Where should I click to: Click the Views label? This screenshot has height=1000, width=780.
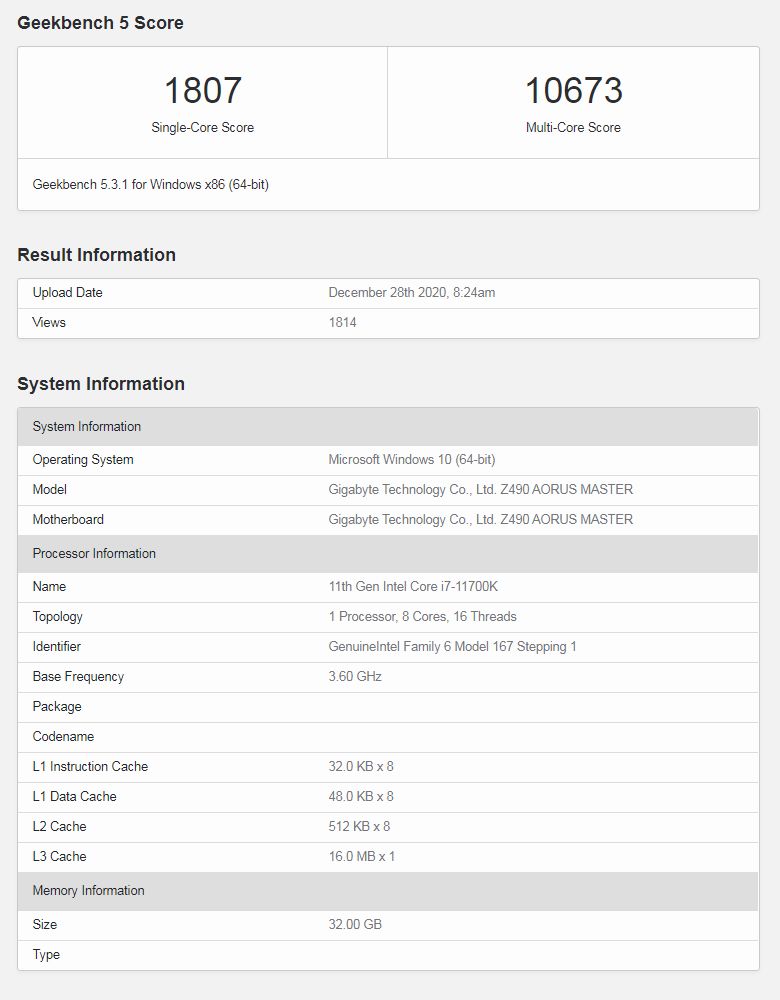(x=49, y=322)
